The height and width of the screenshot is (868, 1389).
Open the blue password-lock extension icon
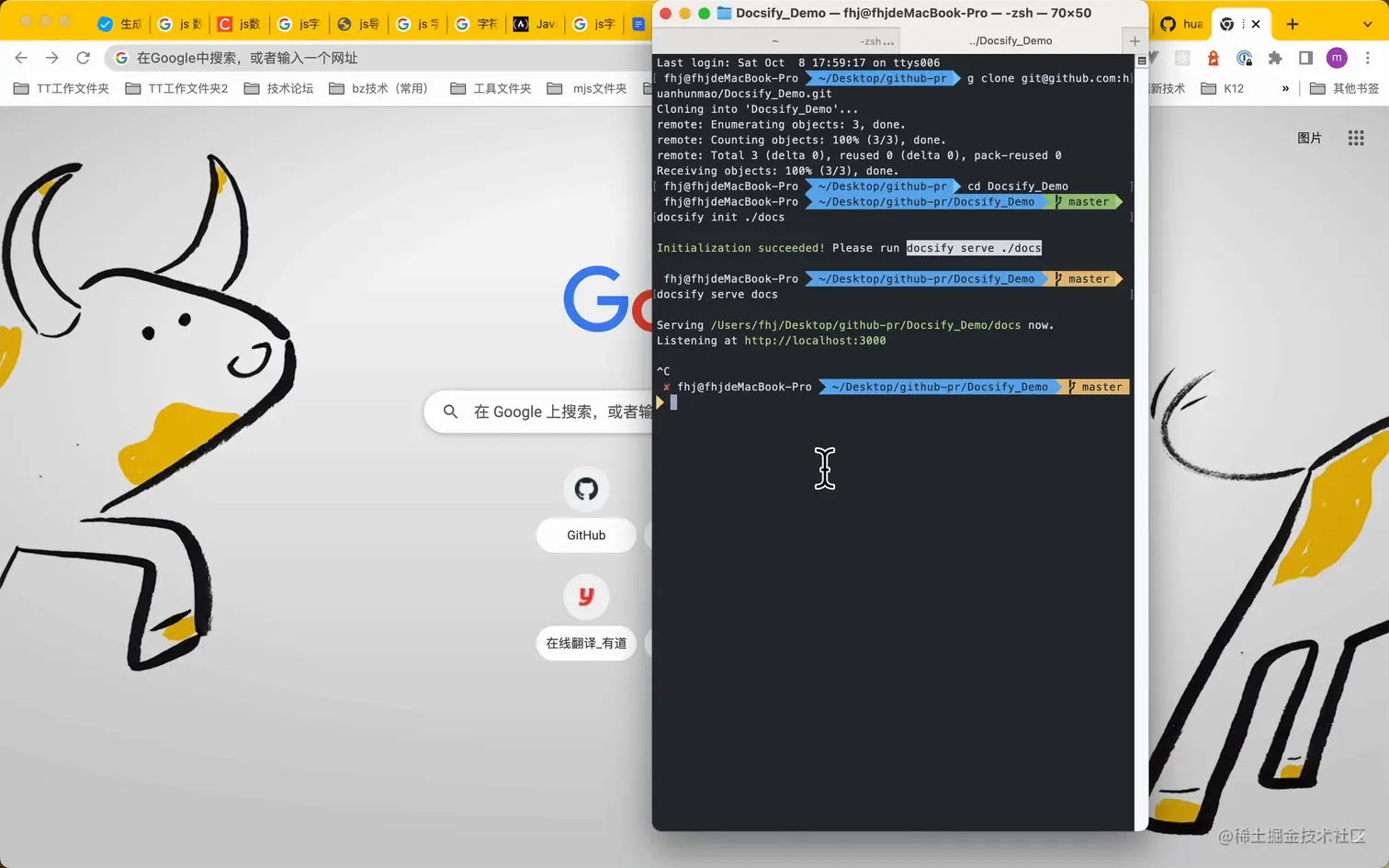[x=1244, y=58]
